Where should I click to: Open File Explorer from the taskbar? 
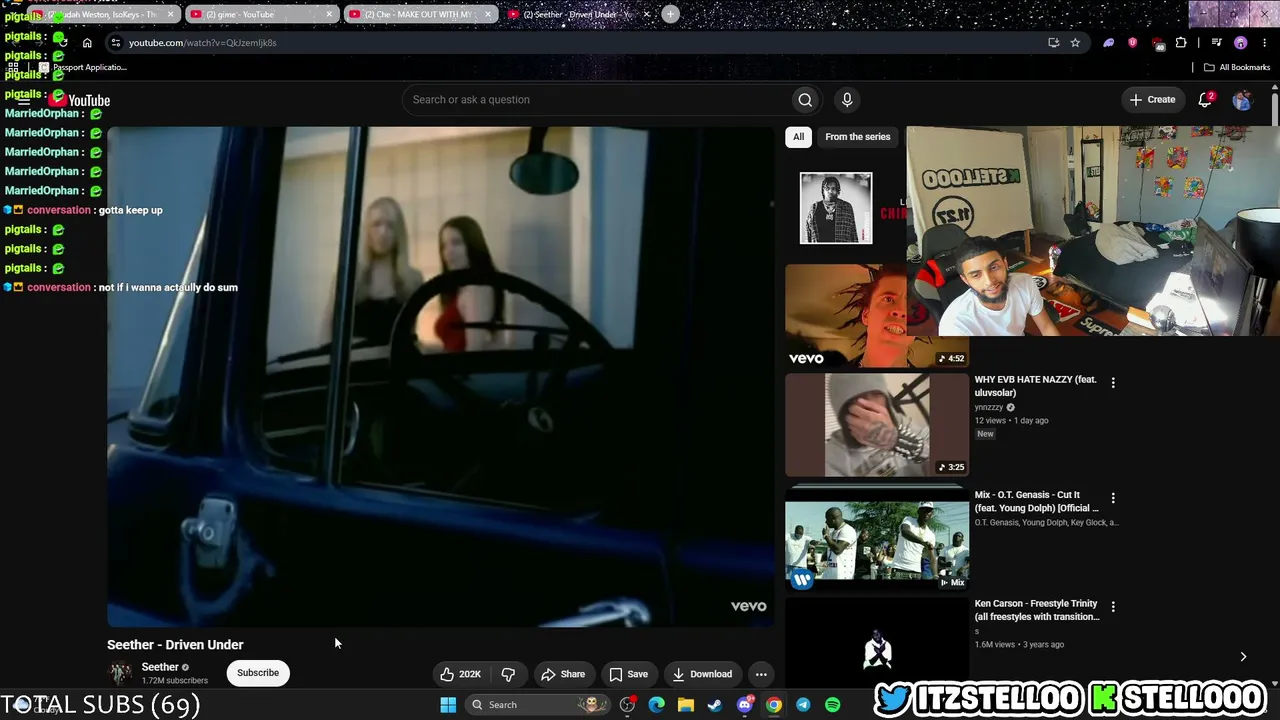(686, 705)
